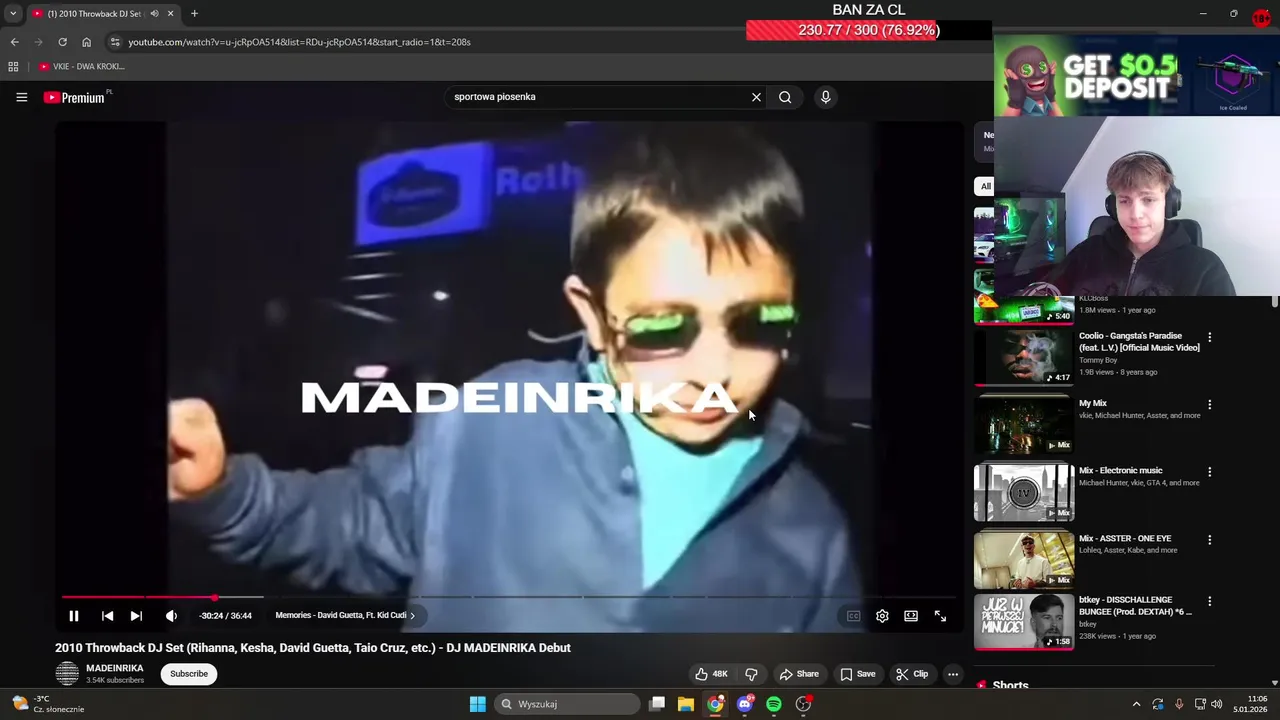Open options for 'Mix - ASSTER - ONE EYE'
This screenshot has height=720, width=1280.
coord(1209,540)
